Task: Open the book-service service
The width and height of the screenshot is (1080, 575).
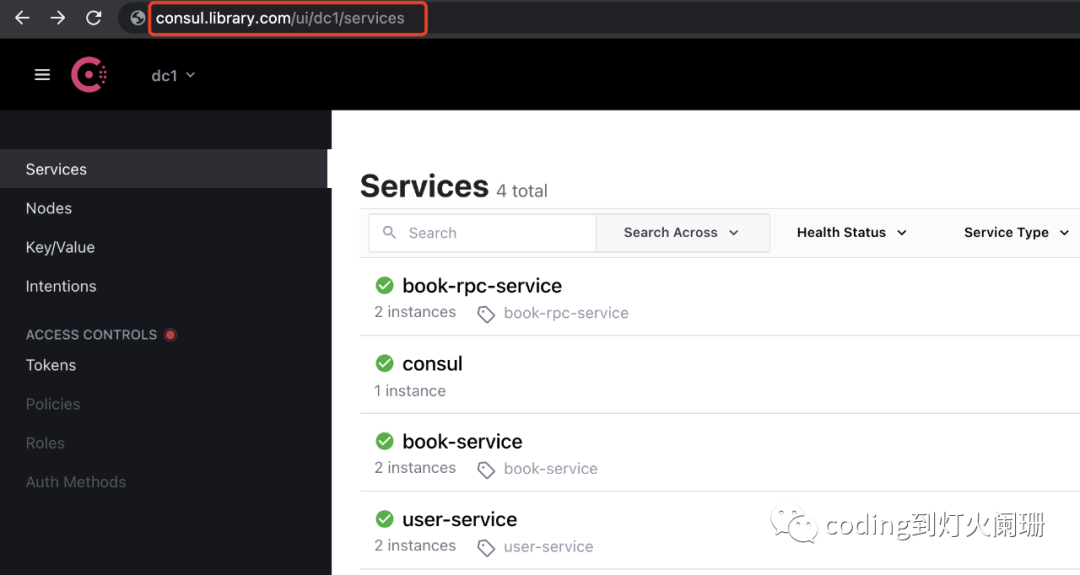Action: (x=462, y=441)
